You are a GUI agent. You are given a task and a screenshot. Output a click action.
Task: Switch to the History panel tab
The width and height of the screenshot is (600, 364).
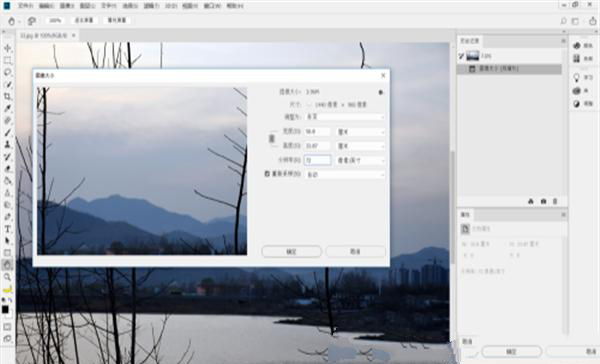(470, 41)
